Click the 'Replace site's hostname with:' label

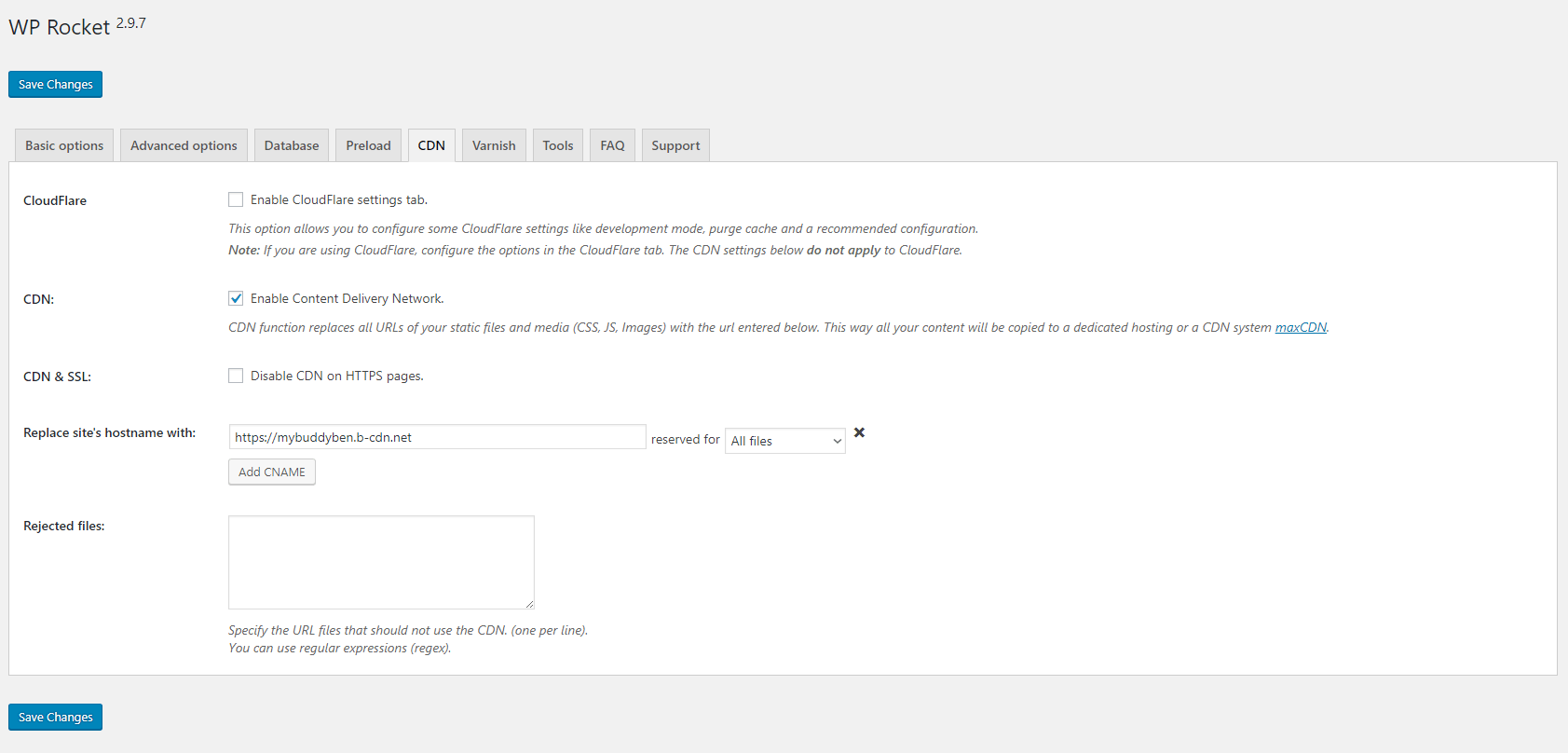[110, 432]
